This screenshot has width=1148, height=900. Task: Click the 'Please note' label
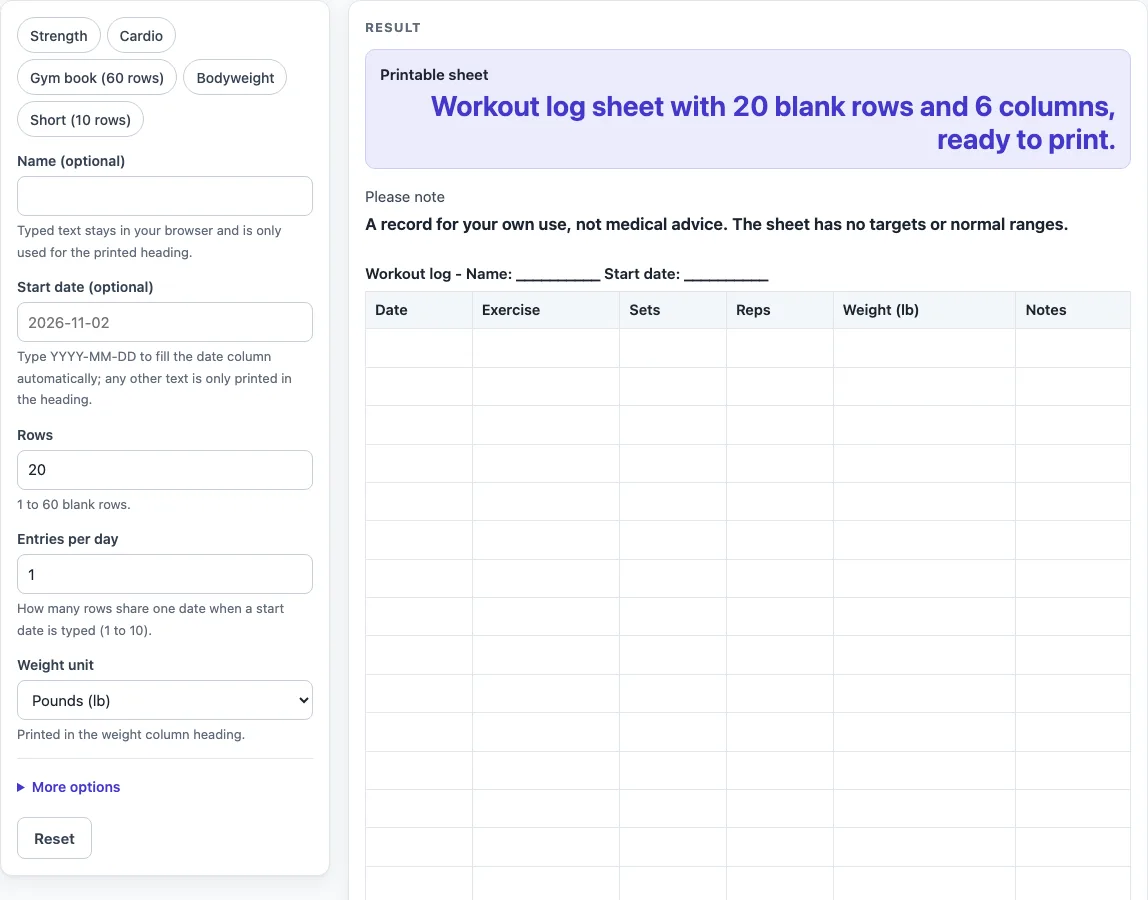(405, 197)
